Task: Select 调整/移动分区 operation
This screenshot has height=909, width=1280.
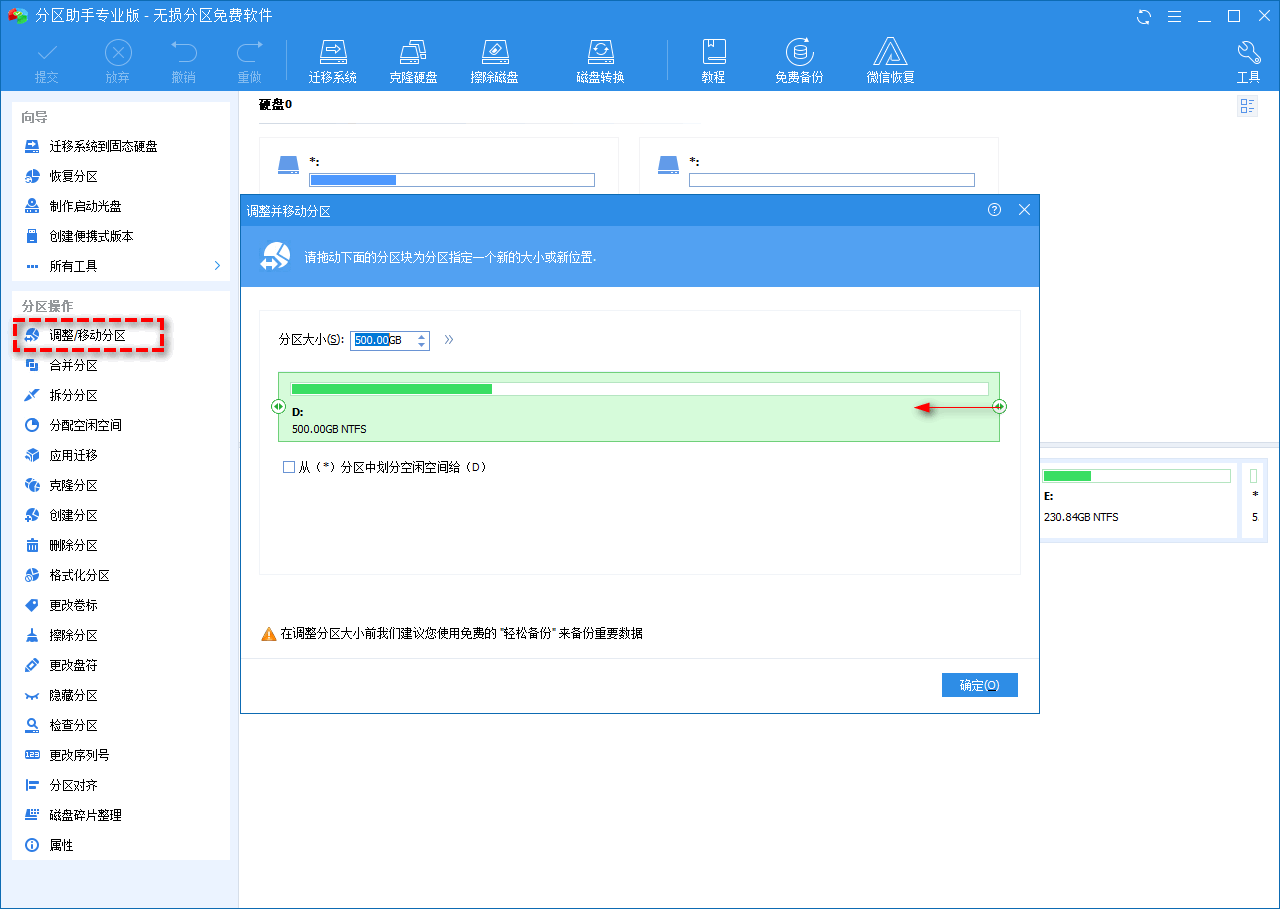Action: pos(89,335)
